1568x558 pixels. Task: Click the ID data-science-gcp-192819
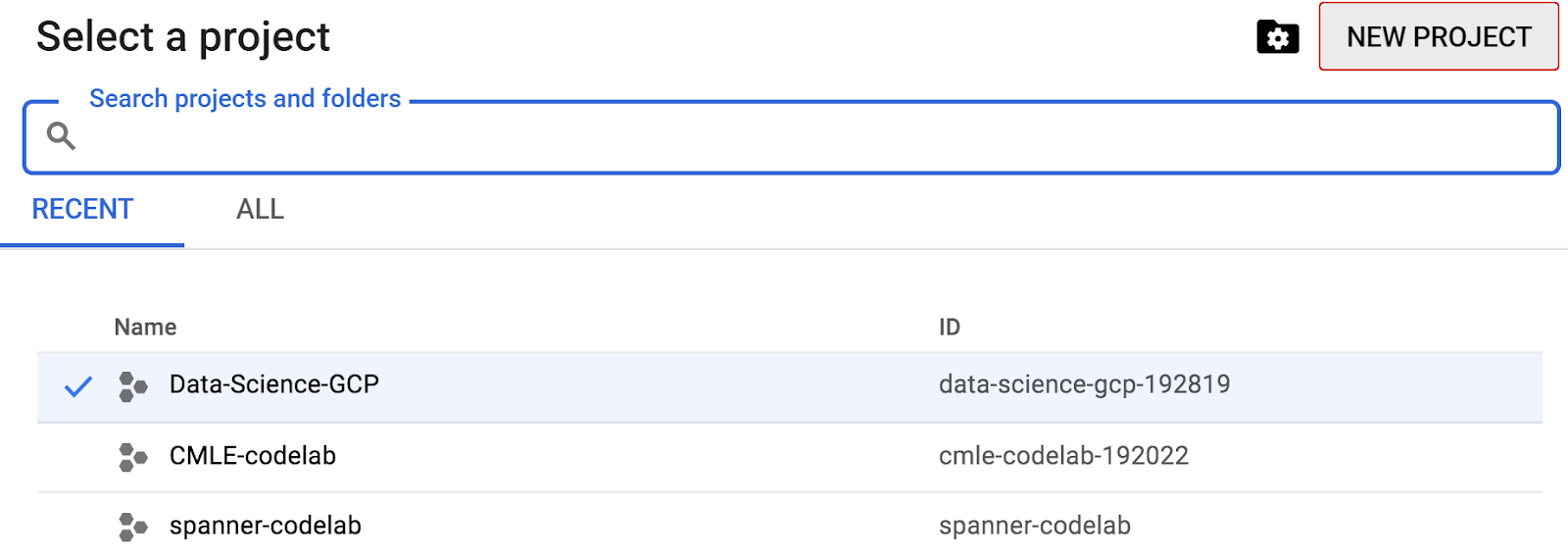pos(1084,384)
